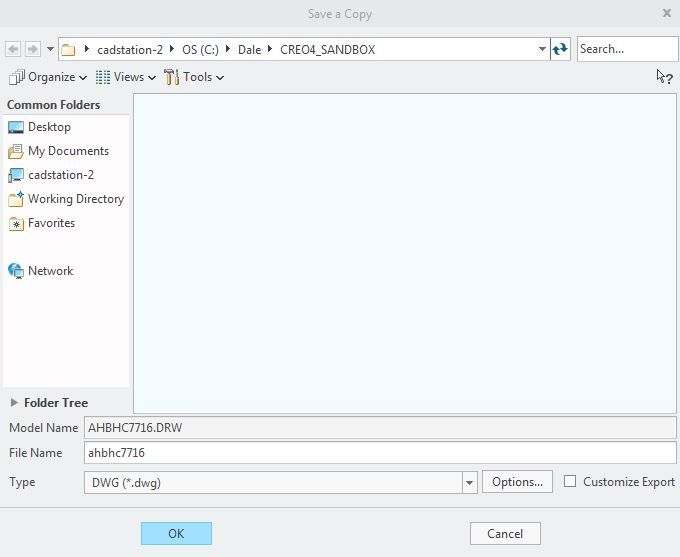Click the Favorites star folder icon
This screenshot has height=557, width=680.
point(16,224)
